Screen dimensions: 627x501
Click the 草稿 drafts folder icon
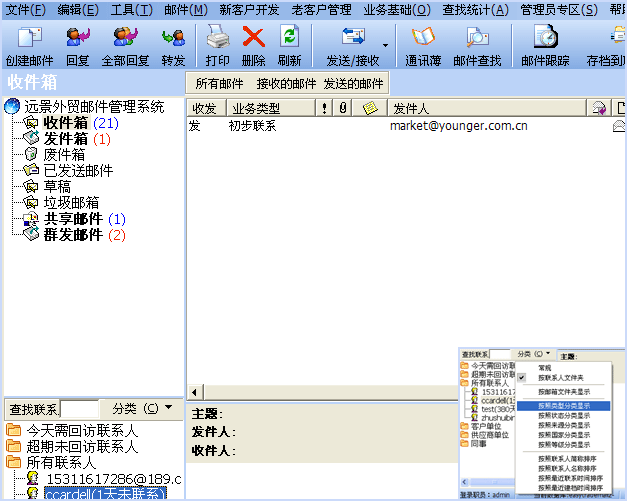(x=31, y=186)
